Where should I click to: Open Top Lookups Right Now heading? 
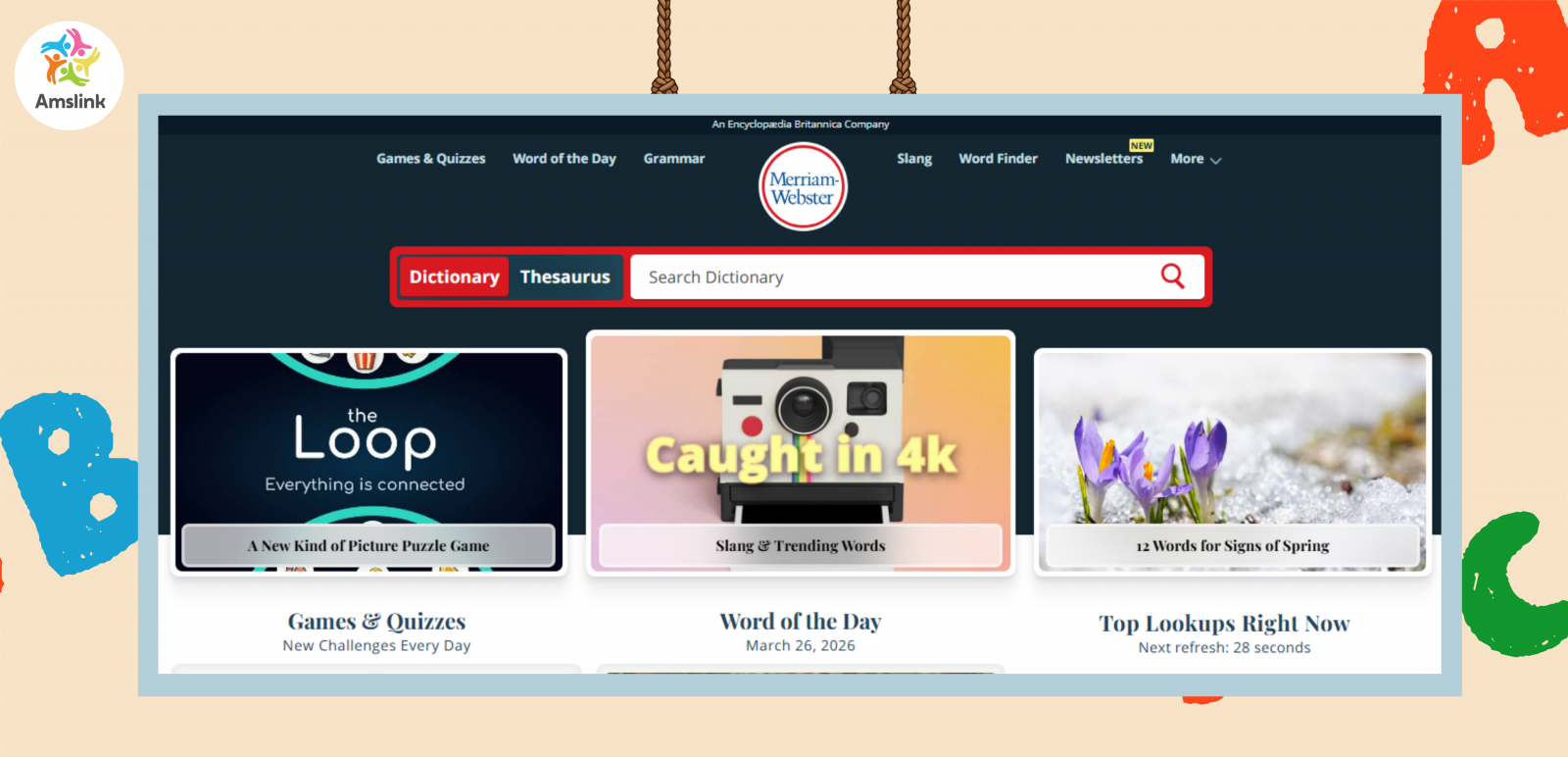tap(1224, 624)
